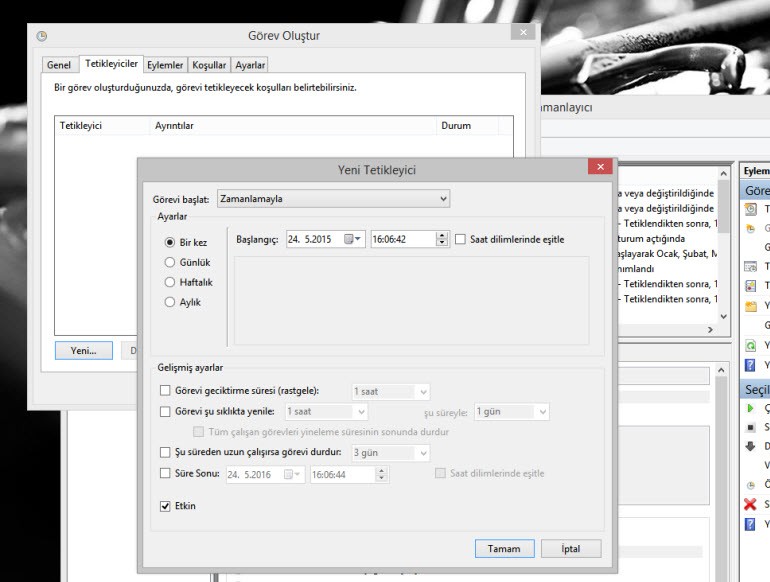770x582 pixels.
Task: Click the blue help icon below red X
Action: [x=751, y=523]
